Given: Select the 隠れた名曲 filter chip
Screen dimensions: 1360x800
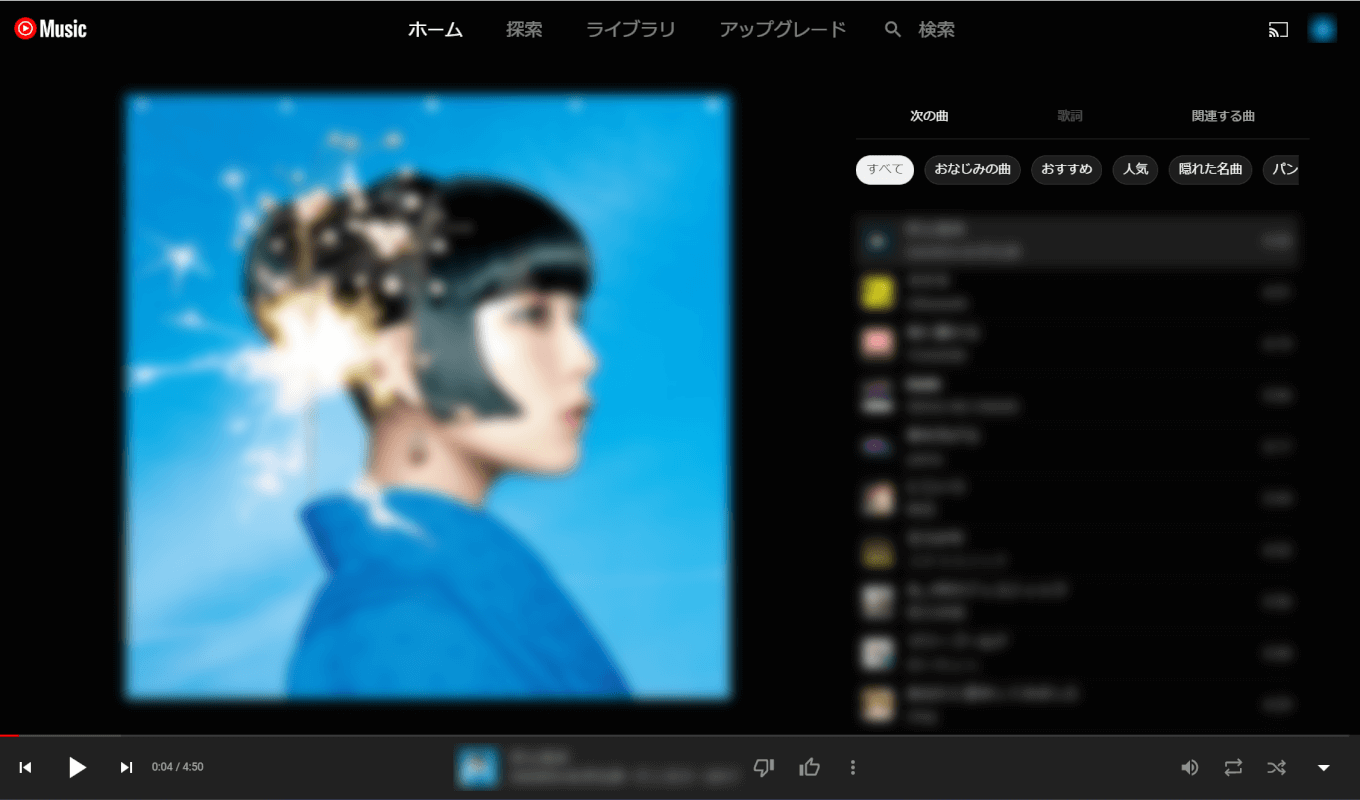Looking at the screenshot, I should [x=1210, y=169].
